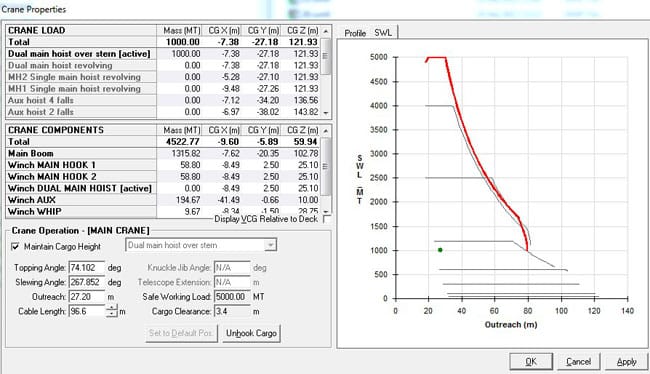Click the Cancel button
Image resolution: width=650 pixels, height=374 pixels.
[x=579, y=362]
